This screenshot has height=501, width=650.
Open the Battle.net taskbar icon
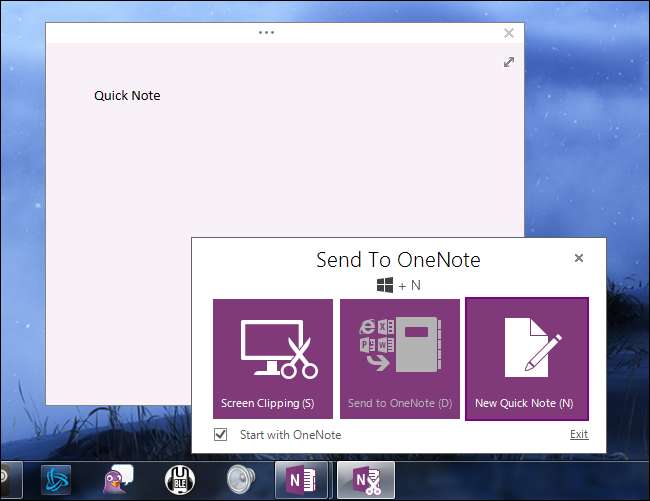click(x=59, y=480)
